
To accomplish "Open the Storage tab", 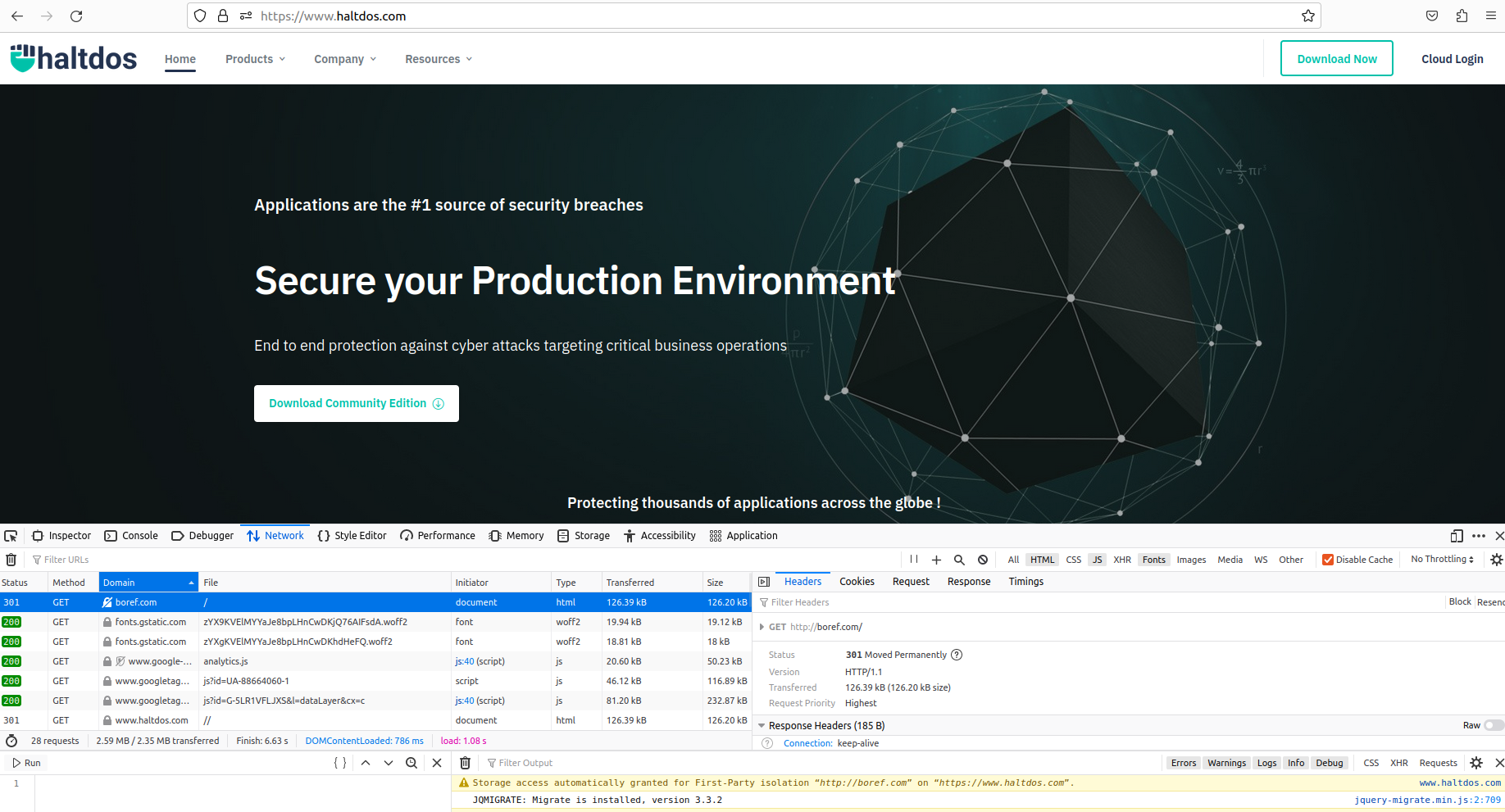I will tap(584, 536).
